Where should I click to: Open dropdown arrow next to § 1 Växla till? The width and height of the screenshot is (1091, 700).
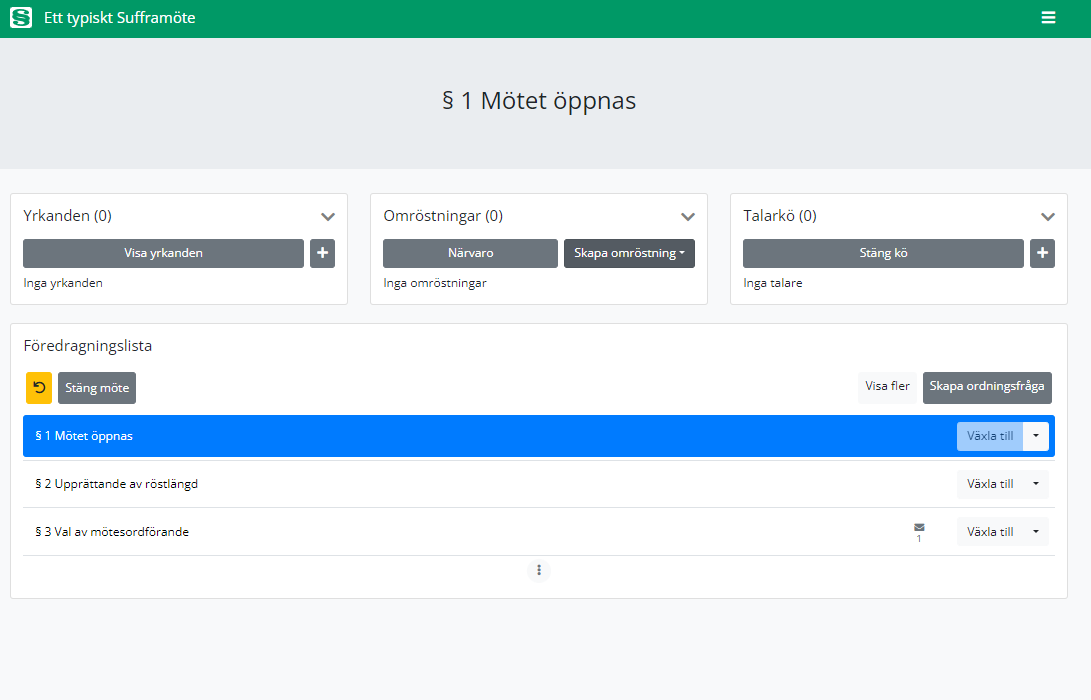(x=1036, y=436)
